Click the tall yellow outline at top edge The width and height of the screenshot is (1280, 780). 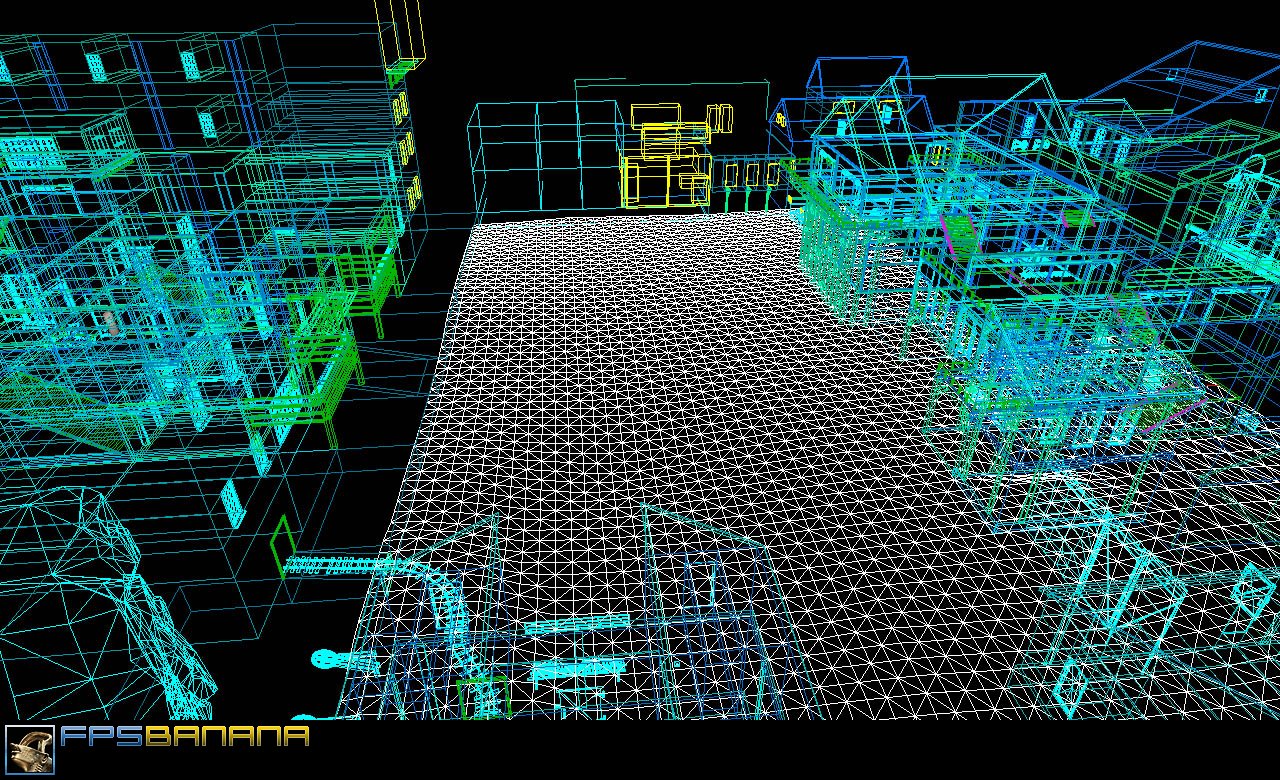(400, 30)
